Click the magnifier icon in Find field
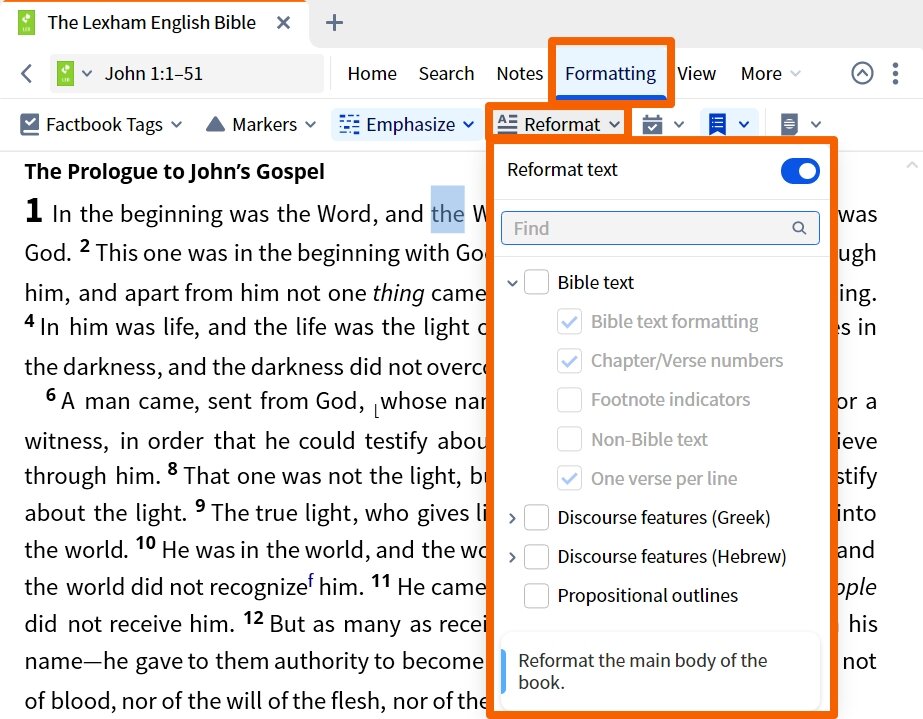 coord(799,228)
